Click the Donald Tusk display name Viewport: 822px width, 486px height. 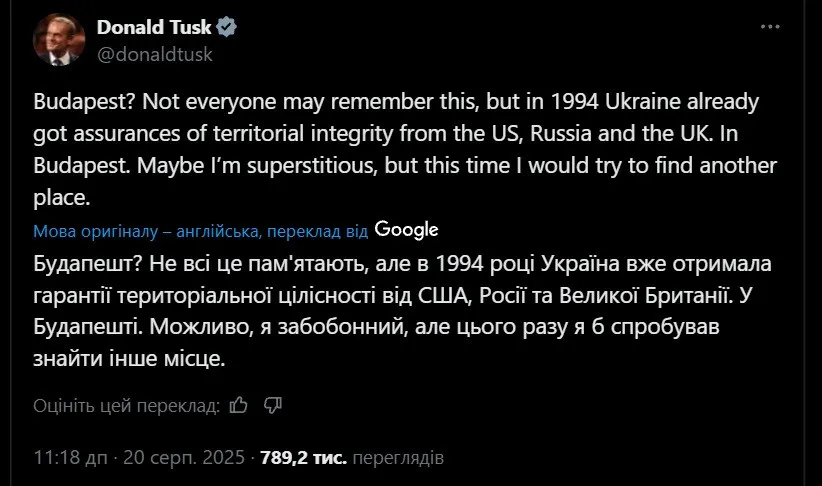point(154,27)
